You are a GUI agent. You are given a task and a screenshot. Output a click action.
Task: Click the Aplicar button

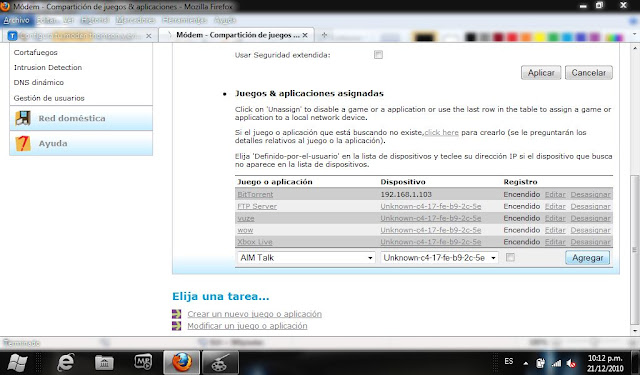click(x=541, y=73)
